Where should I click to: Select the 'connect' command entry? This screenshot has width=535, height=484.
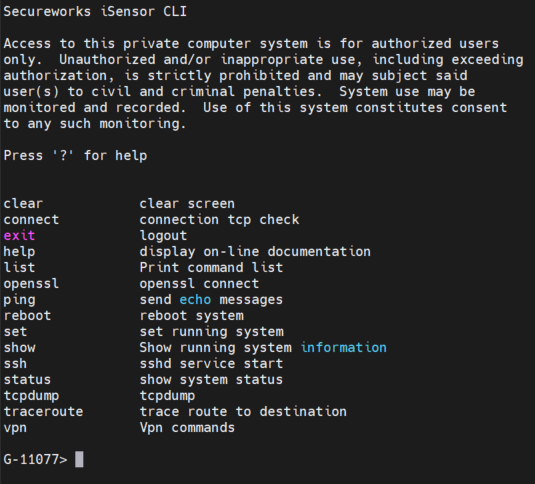click(31, 220)
